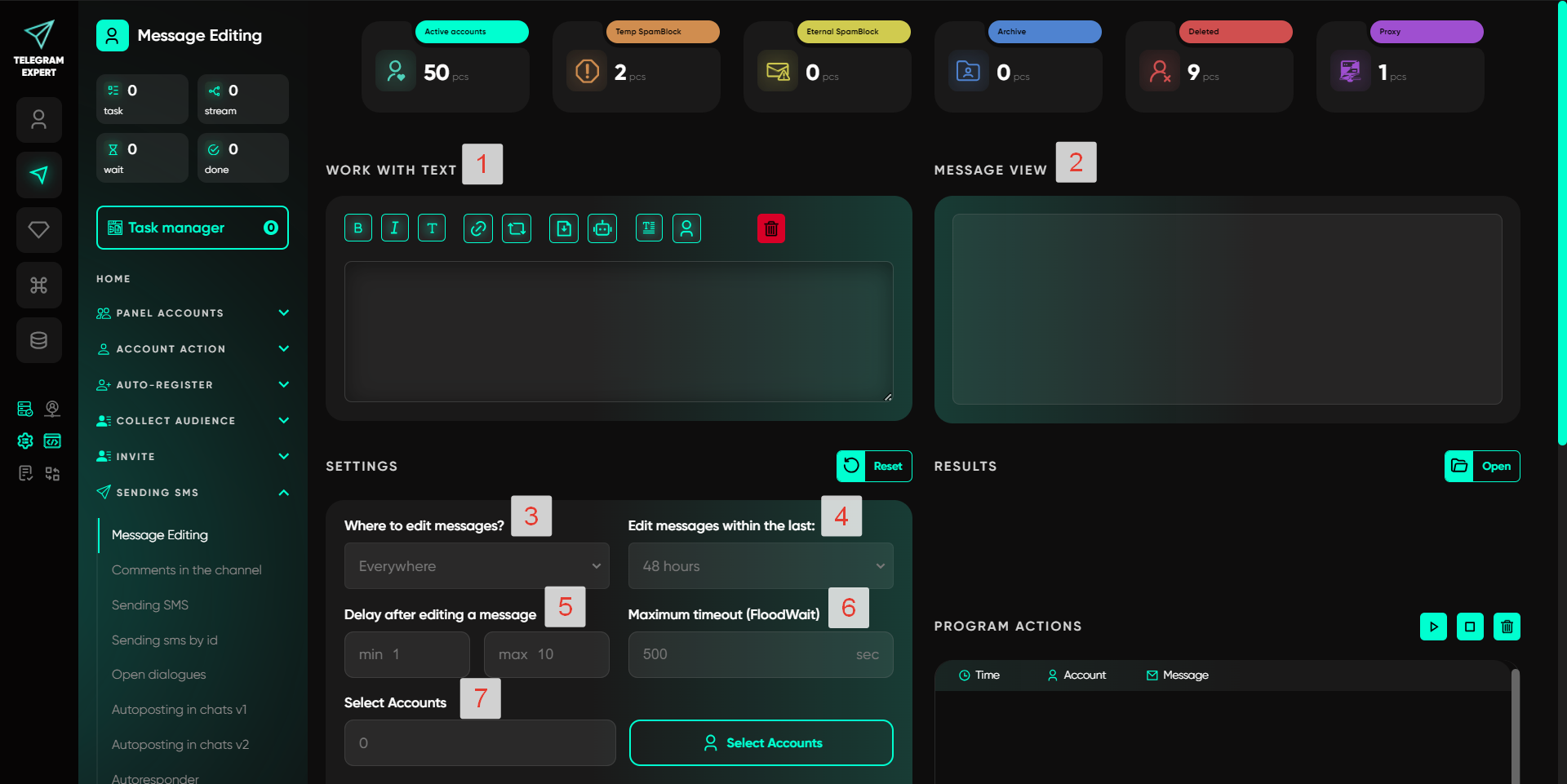Screen dimensions: 1567x784
Task: Click the database icon in the left sidebar
Action: click(39, 340)
